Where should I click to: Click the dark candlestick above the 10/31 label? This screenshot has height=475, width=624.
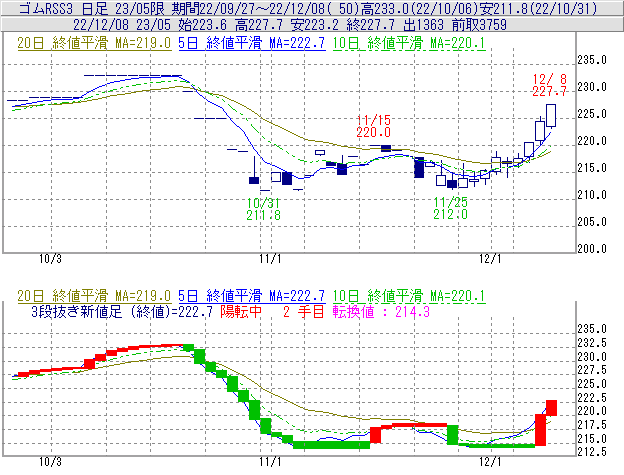pyautogui.click(x=254, y=180)
